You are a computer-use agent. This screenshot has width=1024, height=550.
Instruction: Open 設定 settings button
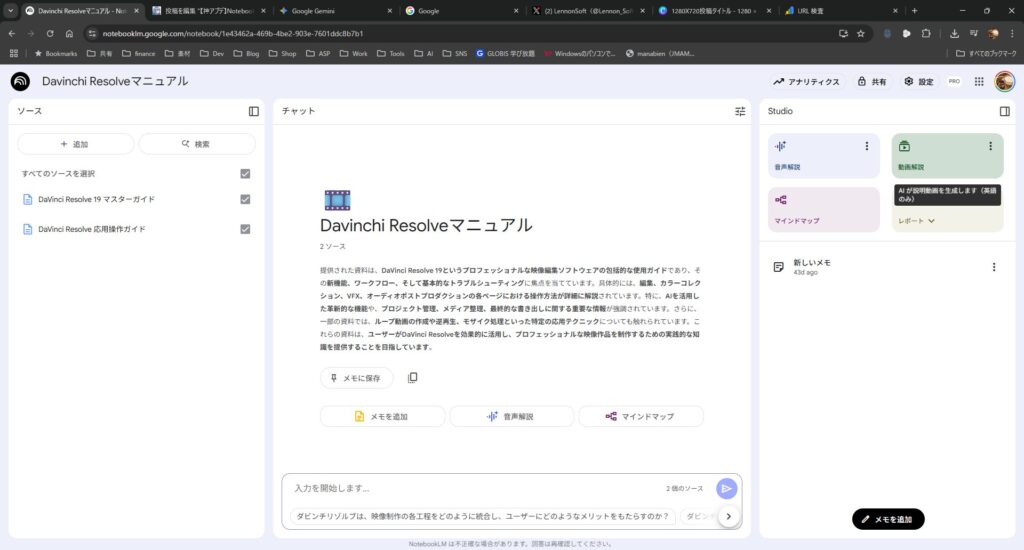tap(919, 82)
